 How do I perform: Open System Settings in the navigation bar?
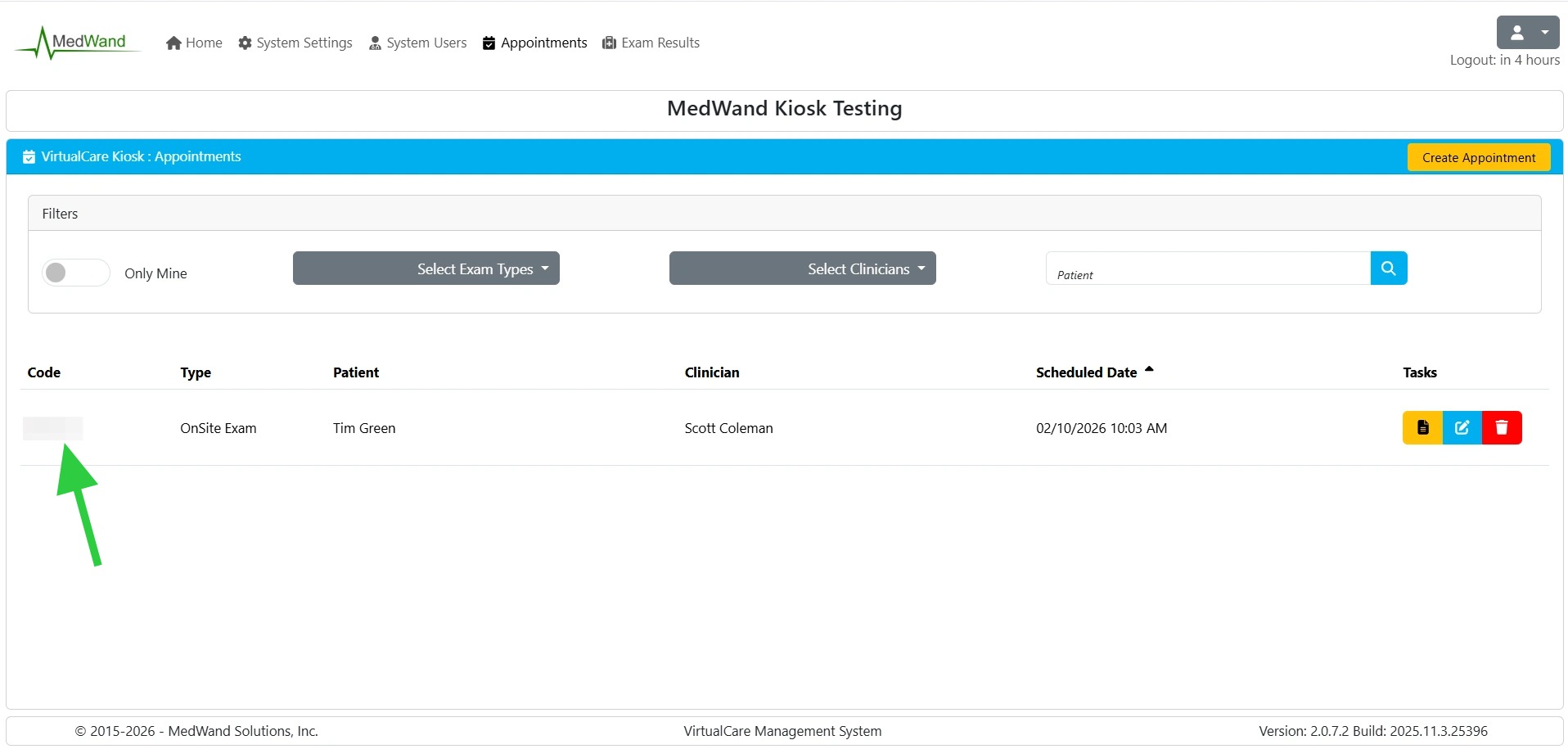tap(295, 43)
